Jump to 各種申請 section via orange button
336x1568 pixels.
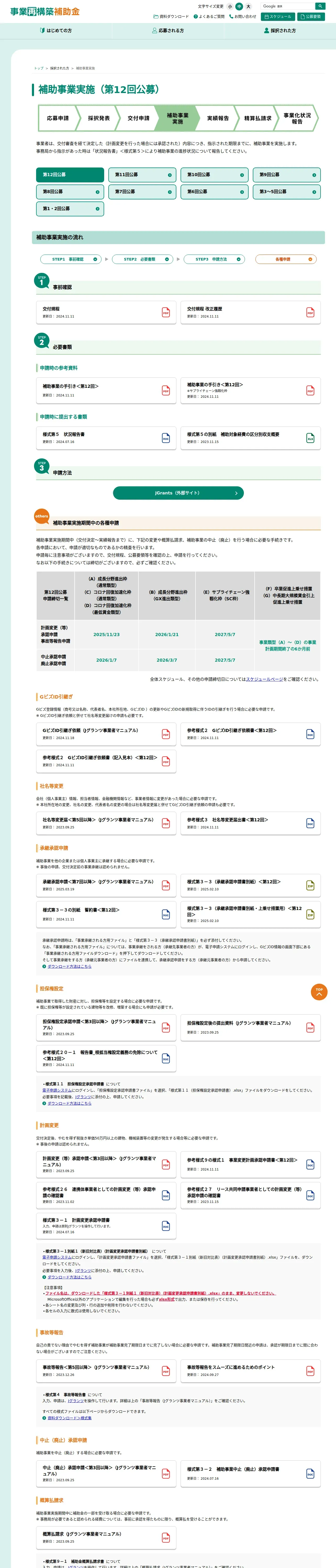[286, 259]
